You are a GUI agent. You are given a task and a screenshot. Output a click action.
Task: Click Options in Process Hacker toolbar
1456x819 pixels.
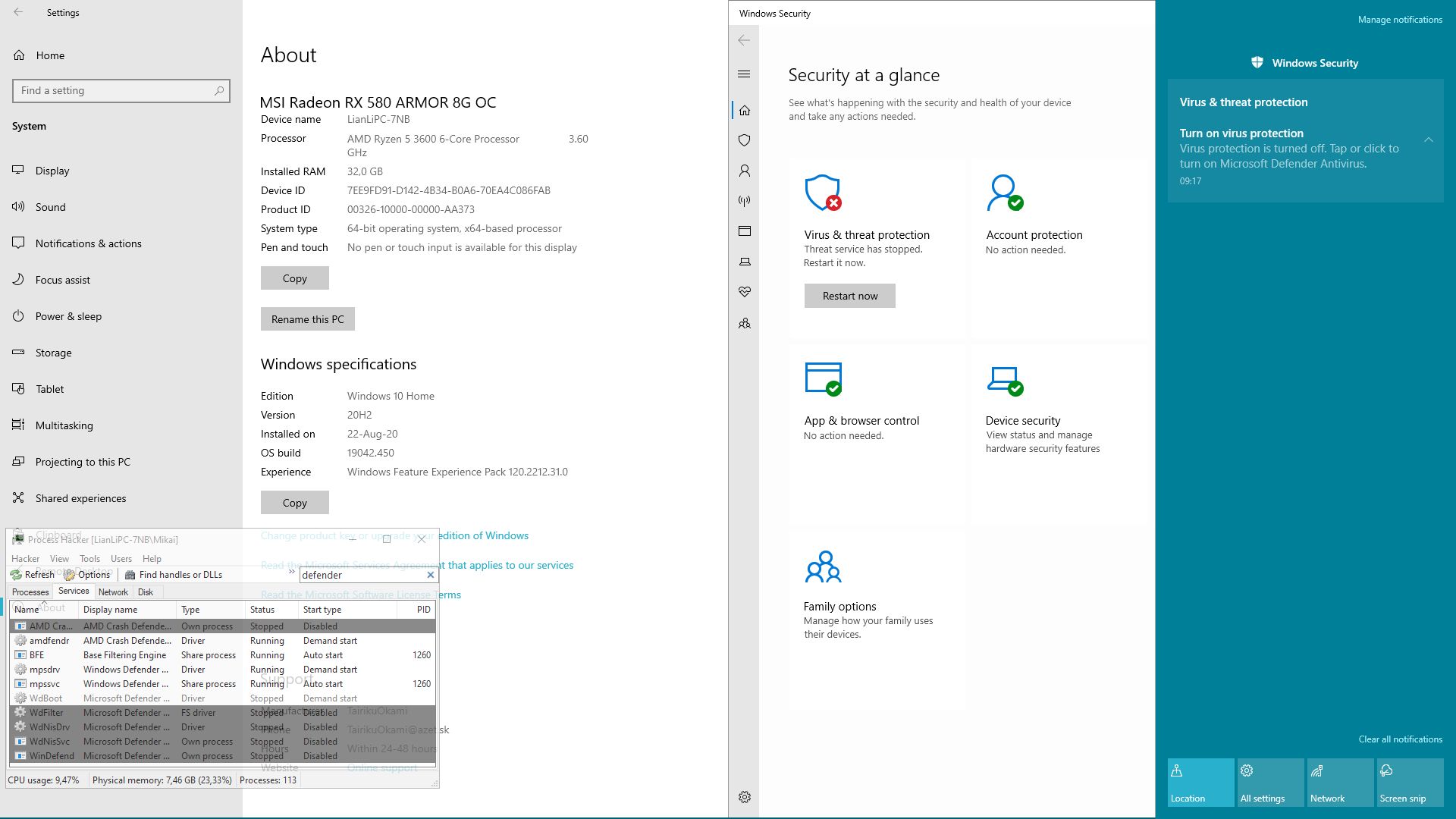(x=87, y=575)
